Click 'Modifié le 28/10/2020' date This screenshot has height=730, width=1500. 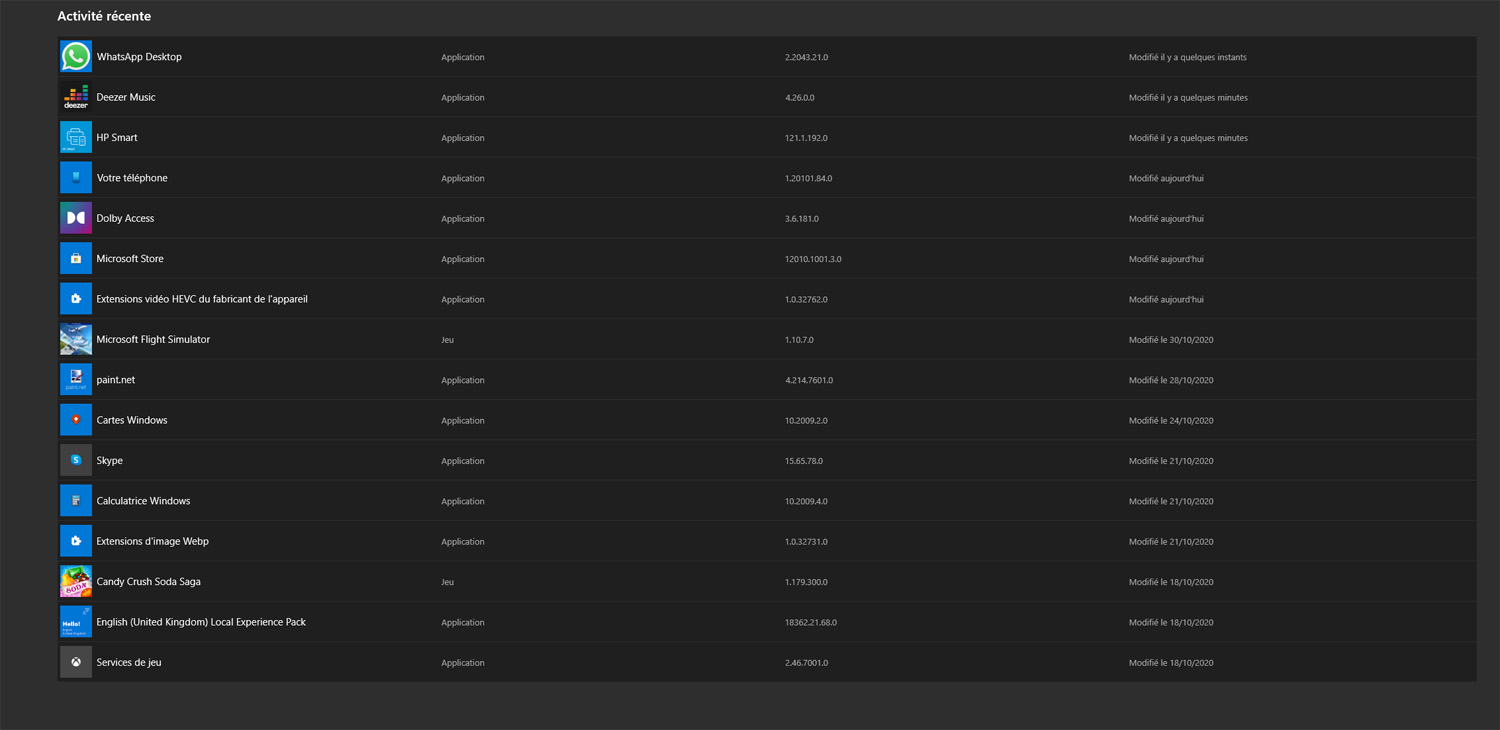point(1171,380)
